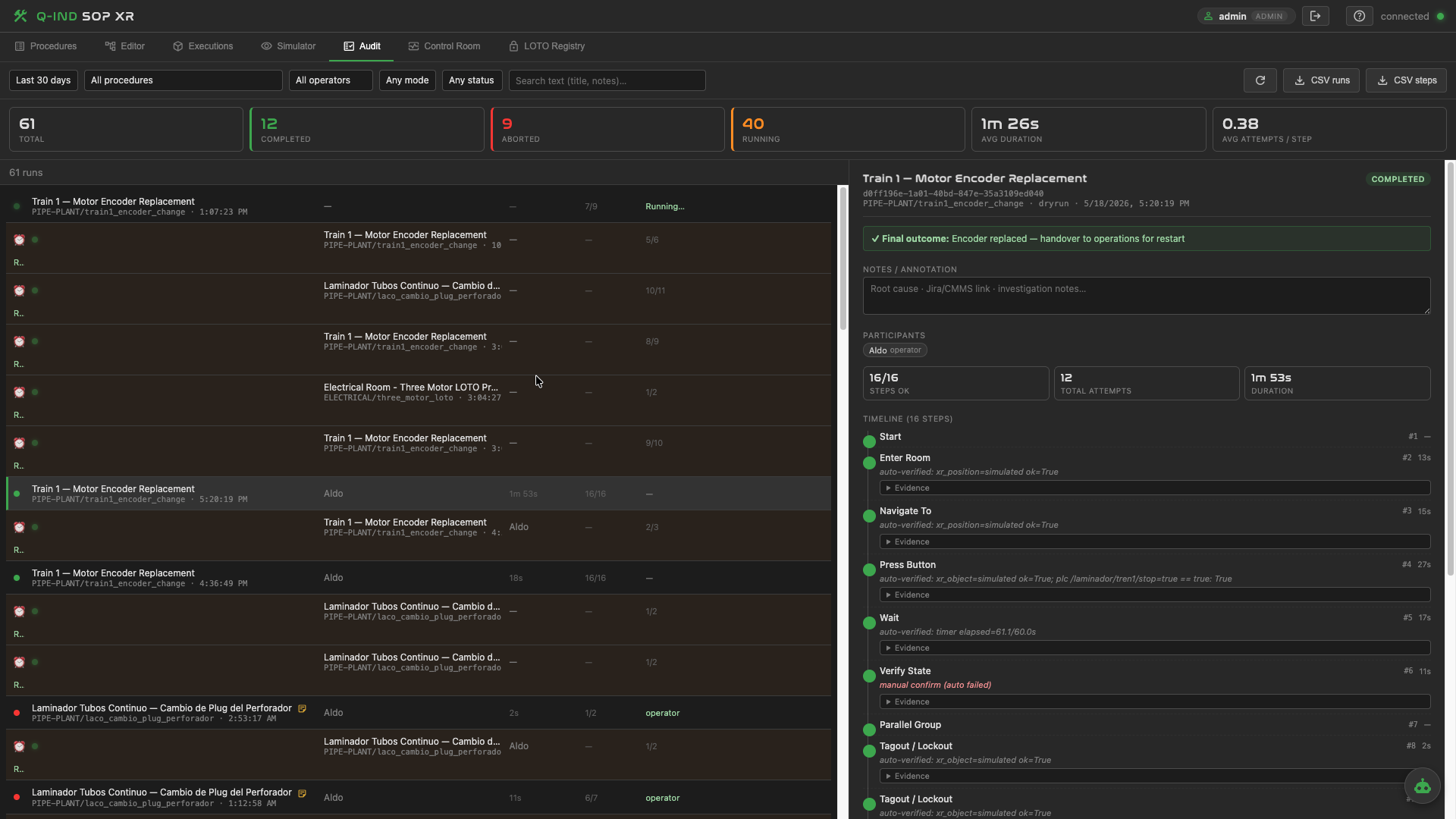Image resolution: width=1456 pixels, height=819 pixels.
Task: Select the Audit tab
Action: click(362, 46)
